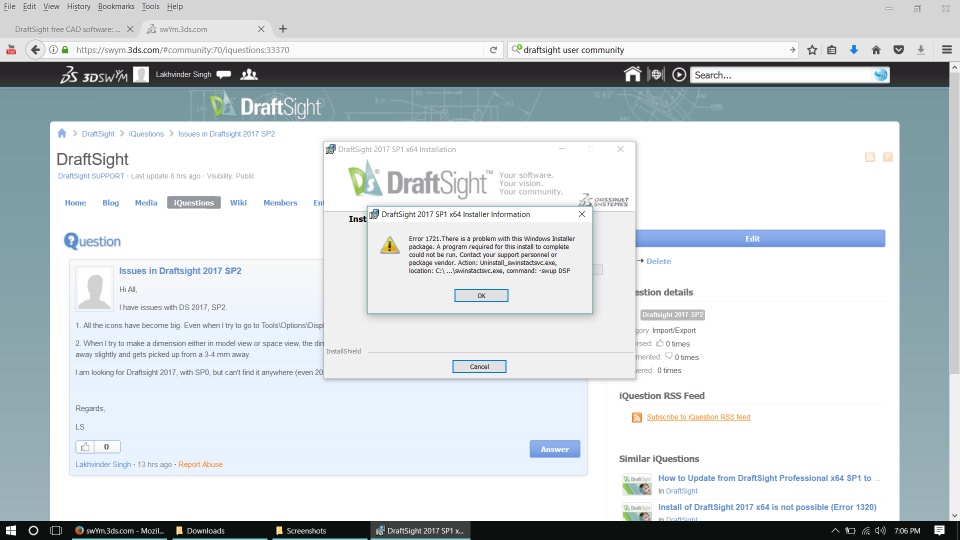Open the Lakhvinder Singh author link
960x540 pixels.
pyautogui.click(x=103, y=465)
